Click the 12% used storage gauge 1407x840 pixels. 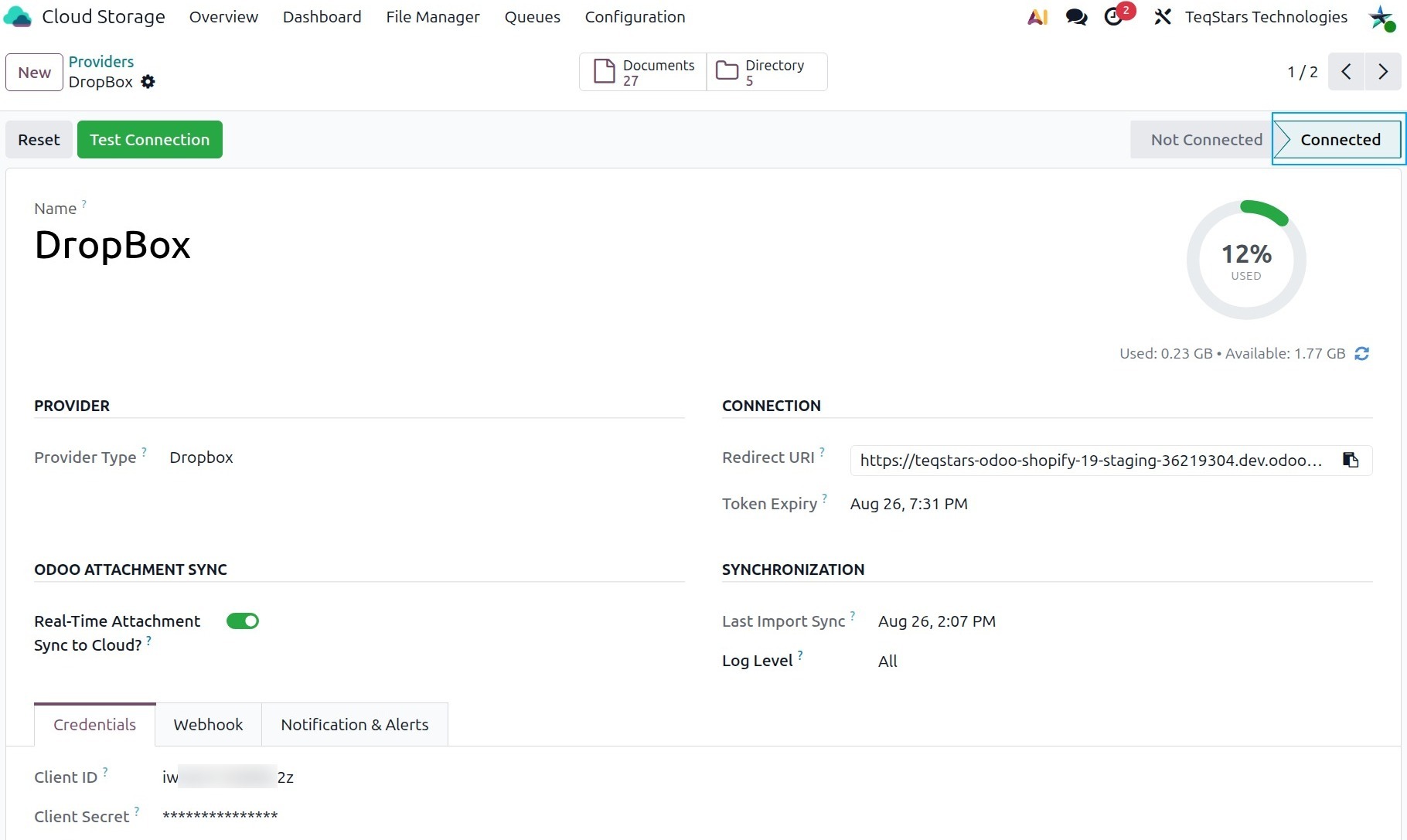1246,260
